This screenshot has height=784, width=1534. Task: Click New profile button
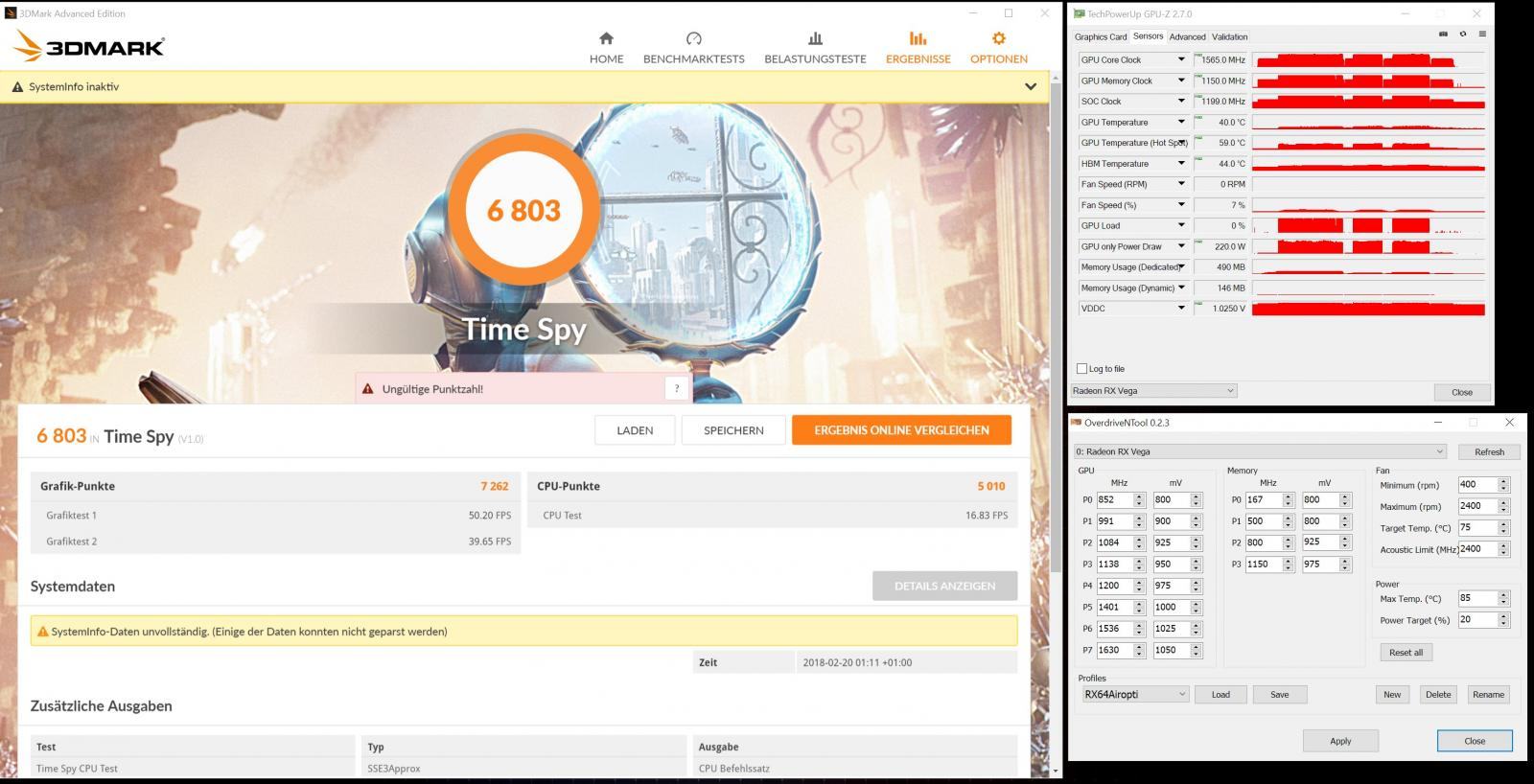pyautogui.click(x=1392, y=694)
